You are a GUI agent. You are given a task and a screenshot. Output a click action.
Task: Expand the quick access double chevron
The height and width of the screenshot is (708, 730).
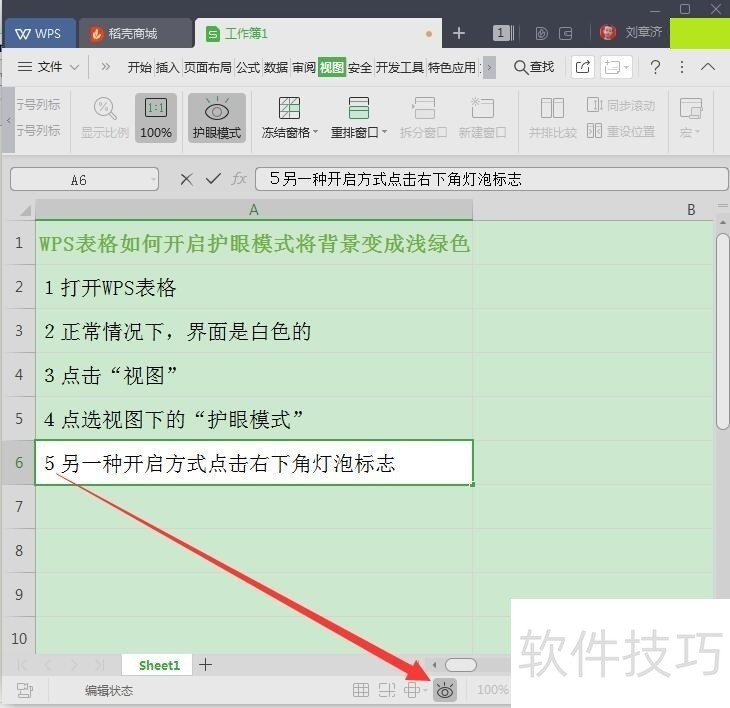click(x=106, y=67)
